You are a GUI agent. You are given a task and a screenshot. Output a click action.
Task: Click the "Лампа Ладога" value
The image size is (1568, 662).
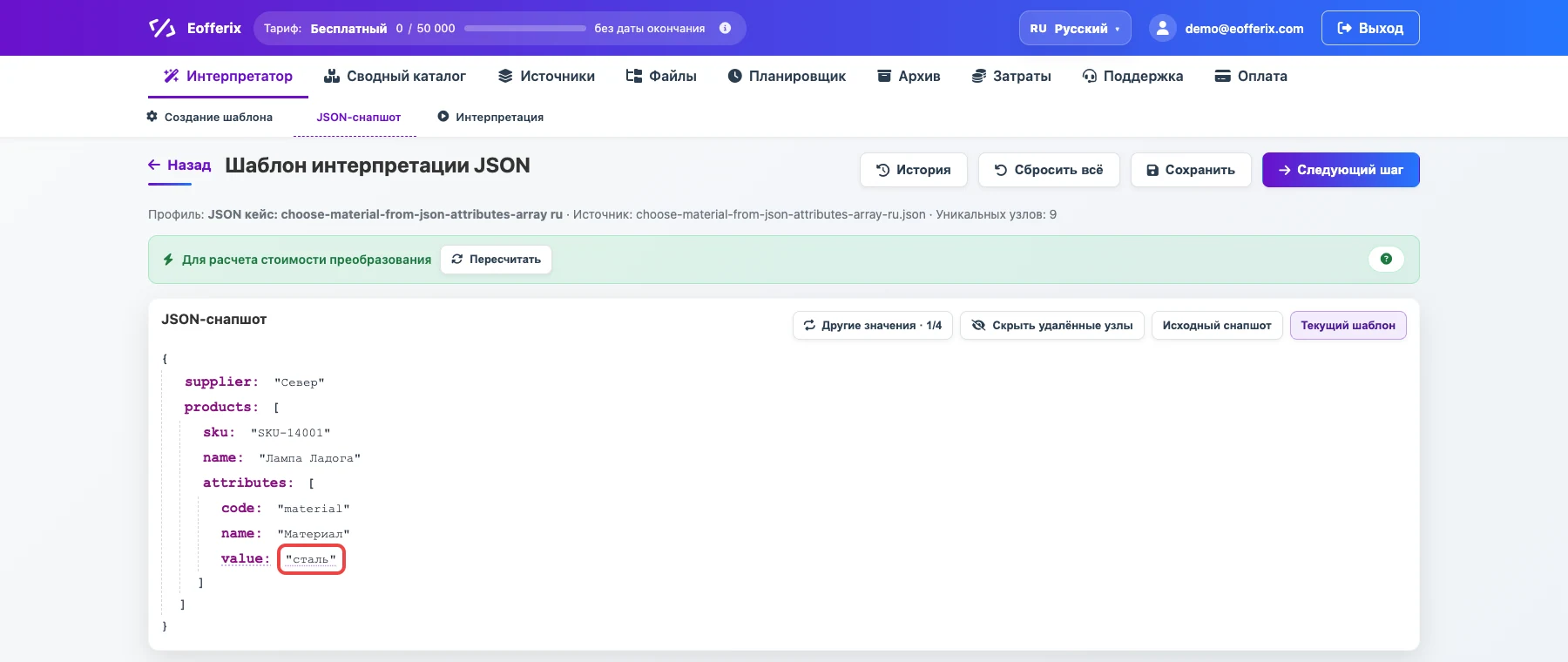pyautogui.click(x=310, y=458)
